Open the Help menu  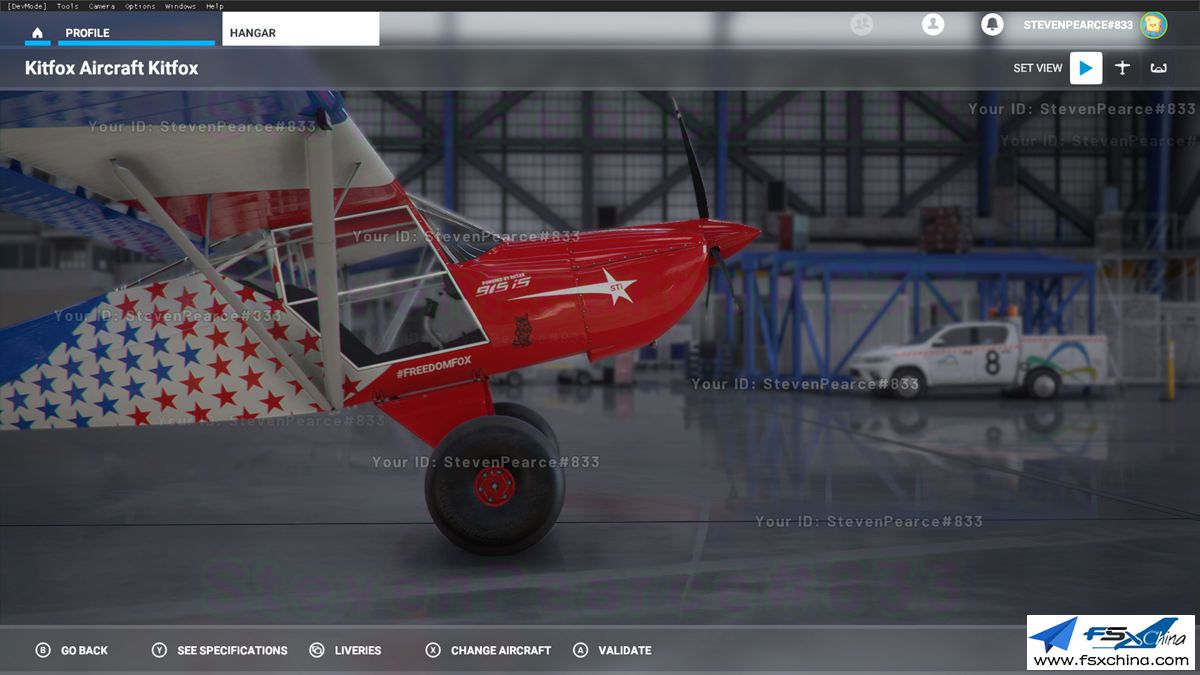coord(214,6)
